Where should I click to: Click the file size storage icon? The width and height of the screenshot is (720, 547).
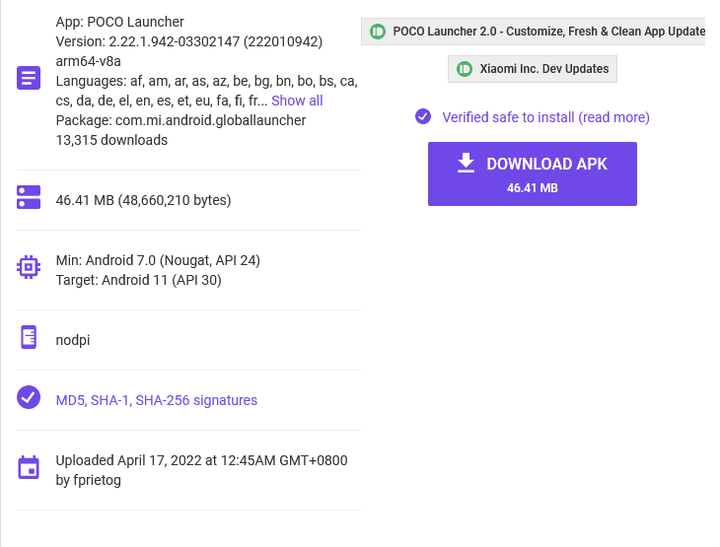point(28,197)
